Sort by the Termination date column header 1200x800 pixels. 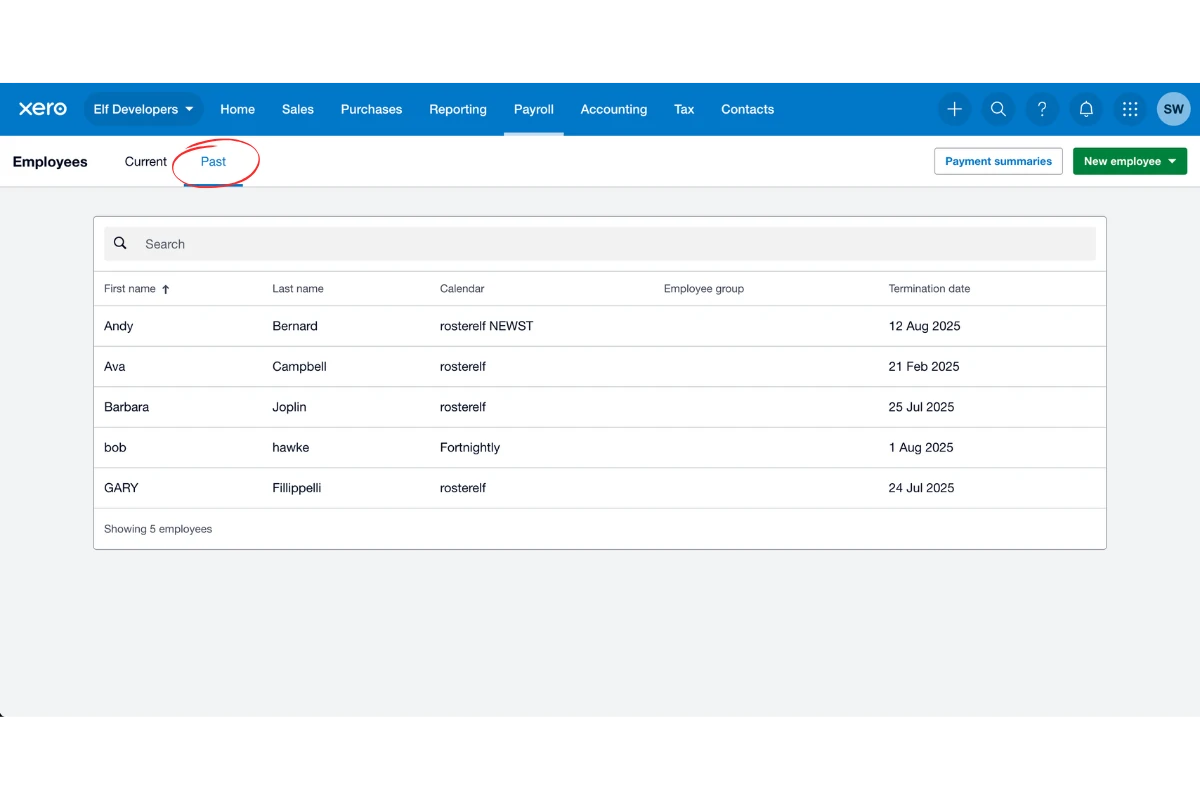tap(929, 289)
